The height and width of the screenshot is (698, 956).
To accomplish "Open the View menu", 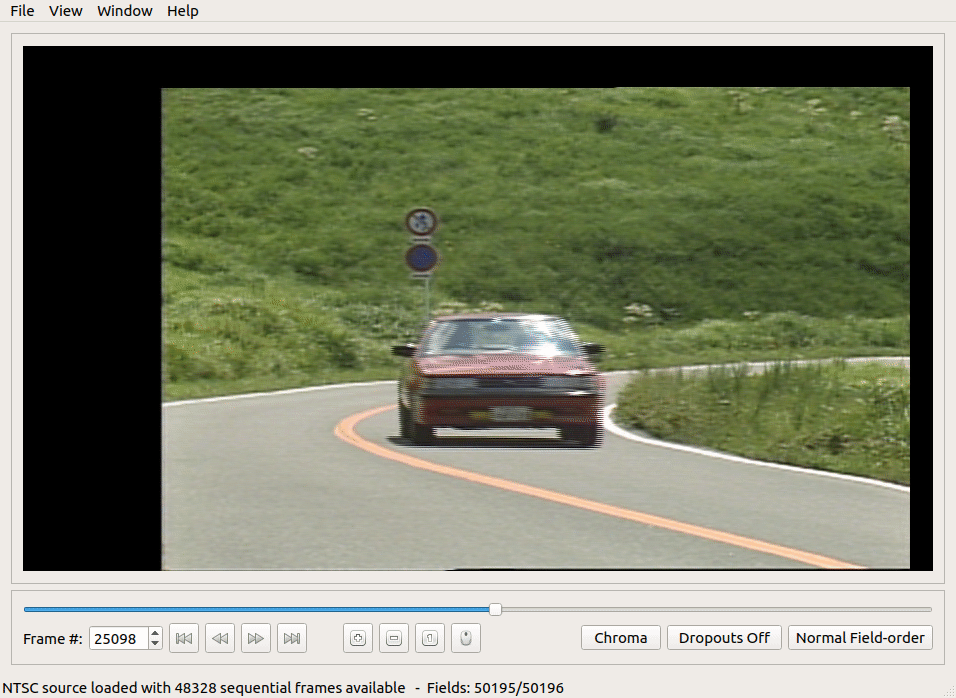I will coord(66,11).
